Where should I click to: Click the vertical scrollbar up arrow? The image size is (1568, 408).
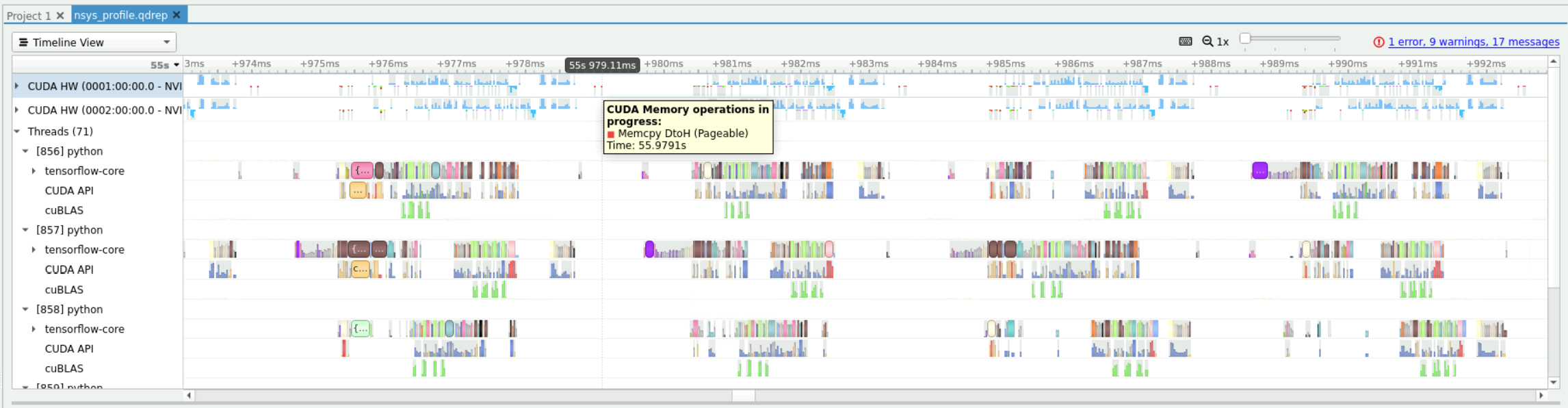[1554, 62]
